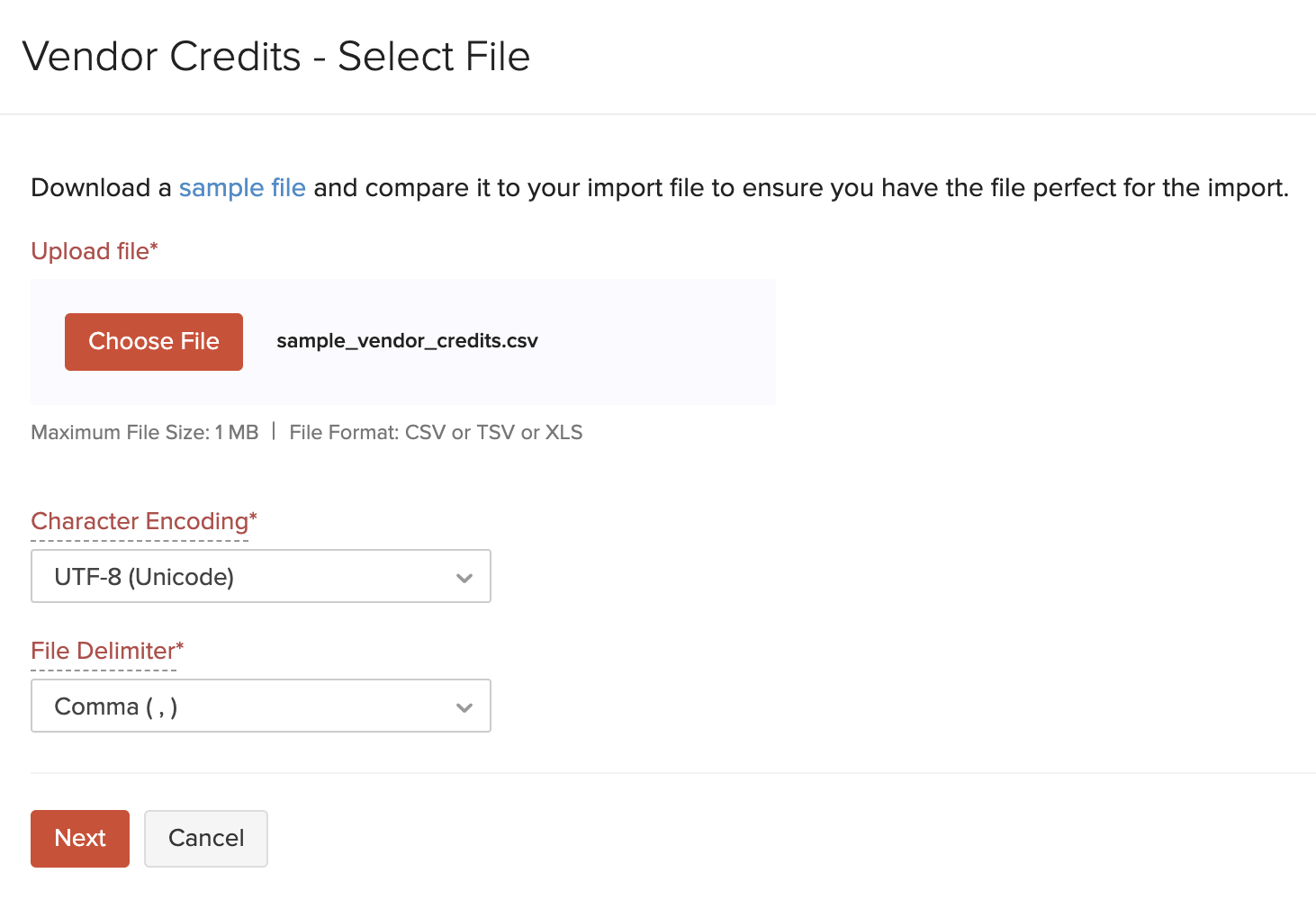Click Next to proceed with import
The width and height of the screenshot is (1316, 909).
click(x=79, y=838)
